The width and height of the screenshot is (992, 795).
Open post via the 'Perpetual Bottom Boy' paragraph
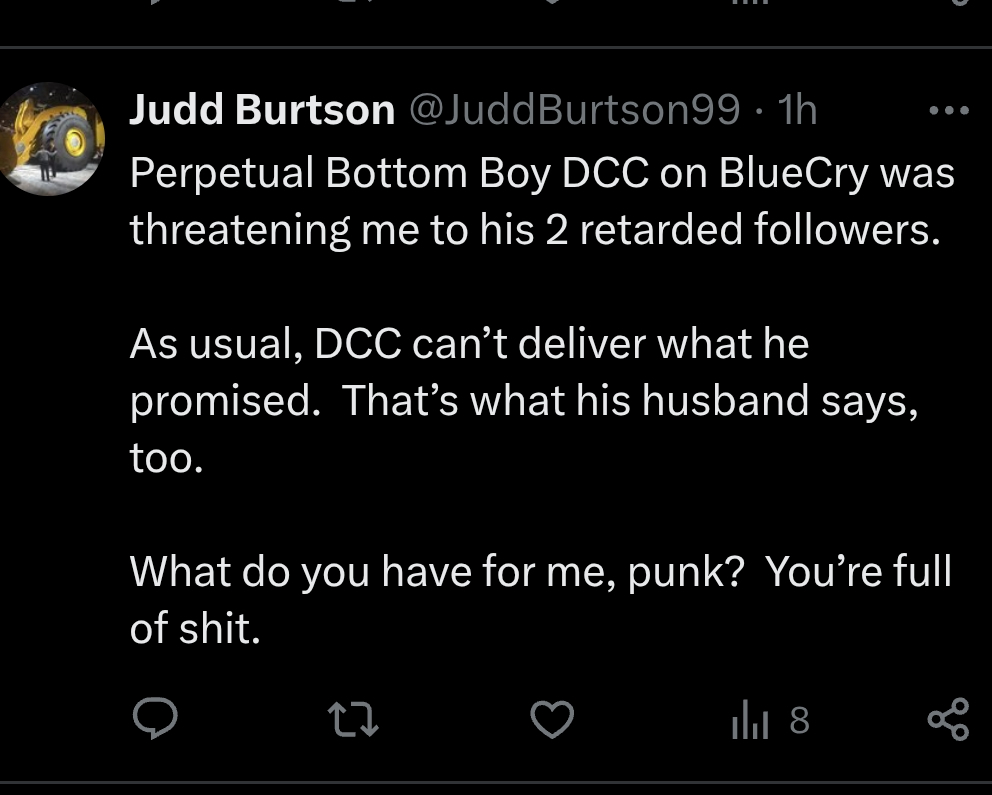tap(540, 202)
